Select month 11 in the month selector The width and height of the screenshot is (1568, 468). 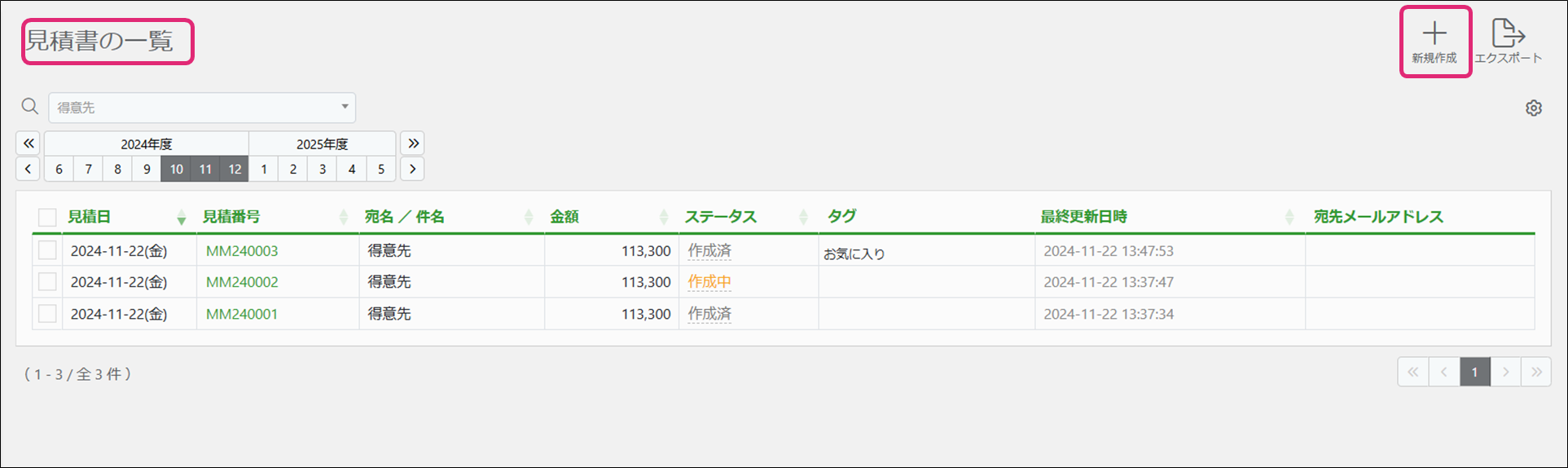(205, 169)
